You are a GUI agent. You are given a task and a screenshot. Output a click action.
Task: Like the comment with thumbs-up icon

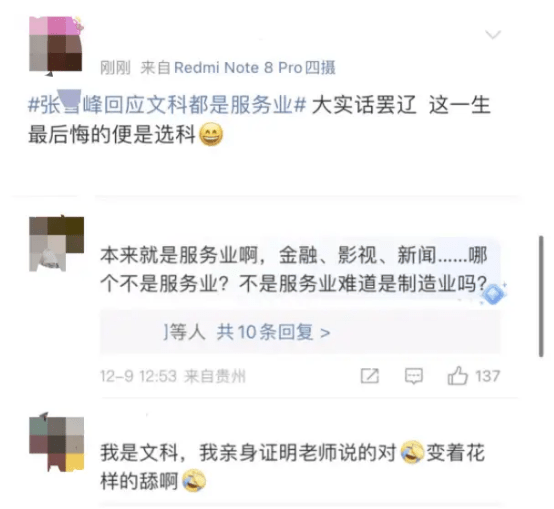(x=457, y=375)
